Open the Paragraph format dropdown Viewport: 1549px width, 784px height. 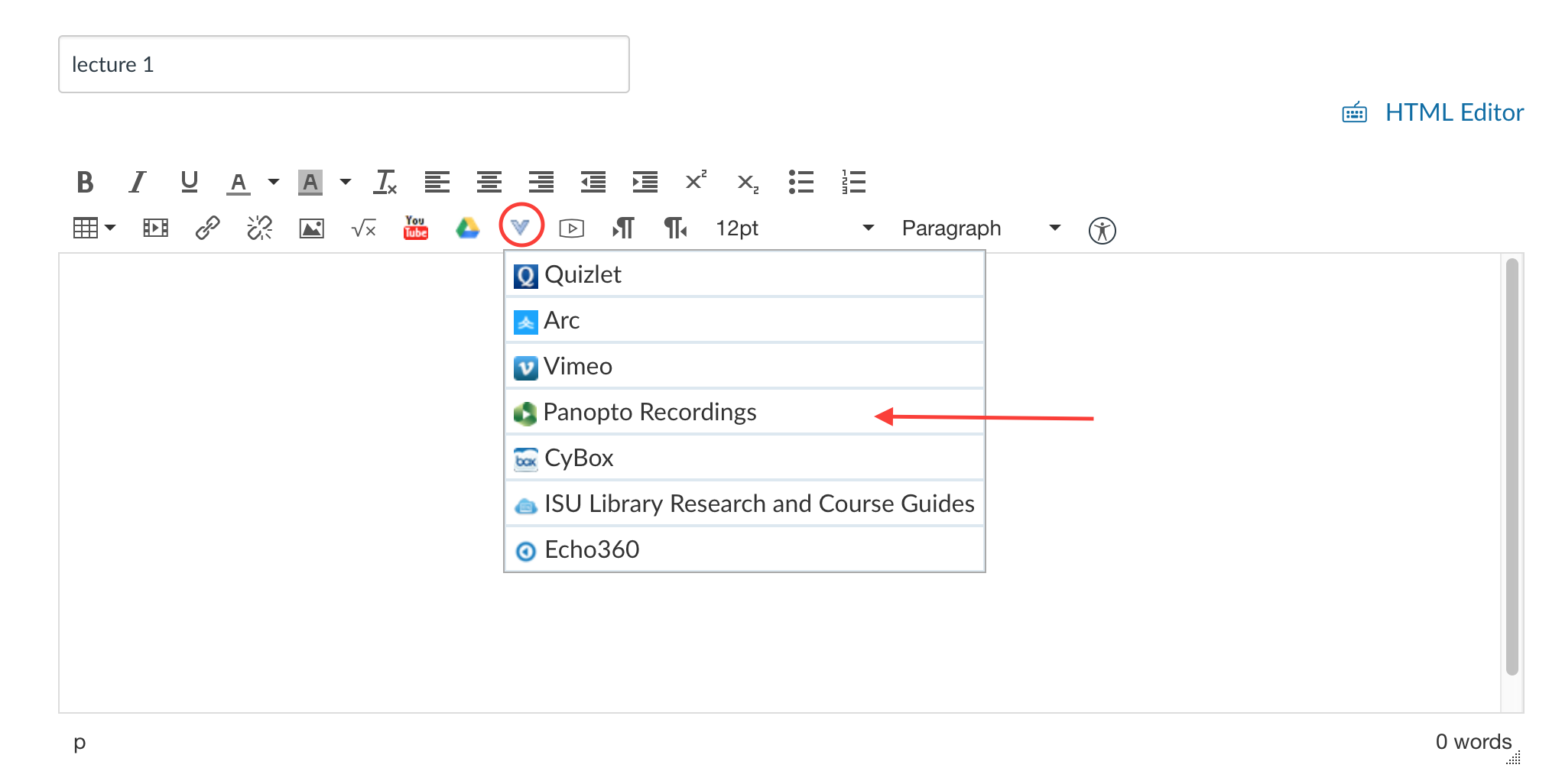982,228
